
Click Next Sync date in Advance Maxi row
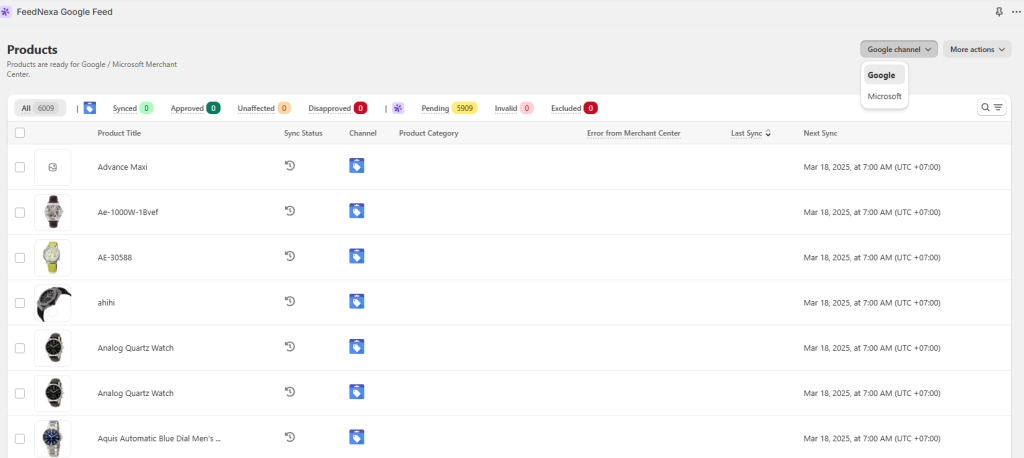click(x=872, y=167)
